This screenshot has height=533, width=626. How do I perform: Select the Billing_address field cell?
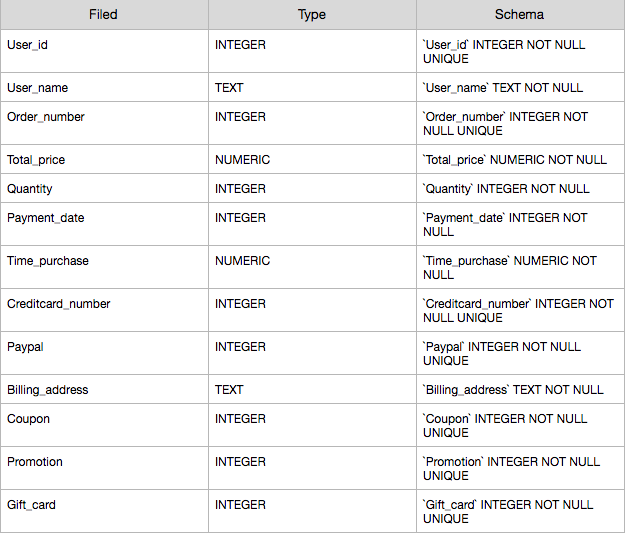tap(104, 389)
